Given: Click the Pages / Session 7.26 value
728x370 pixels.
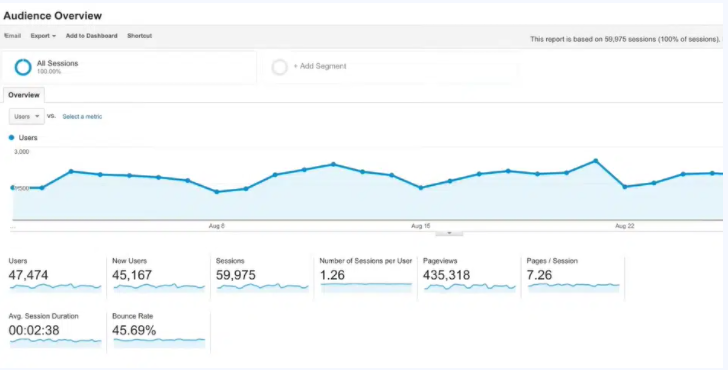Looking at the screenshot, I should pos(540,275).
